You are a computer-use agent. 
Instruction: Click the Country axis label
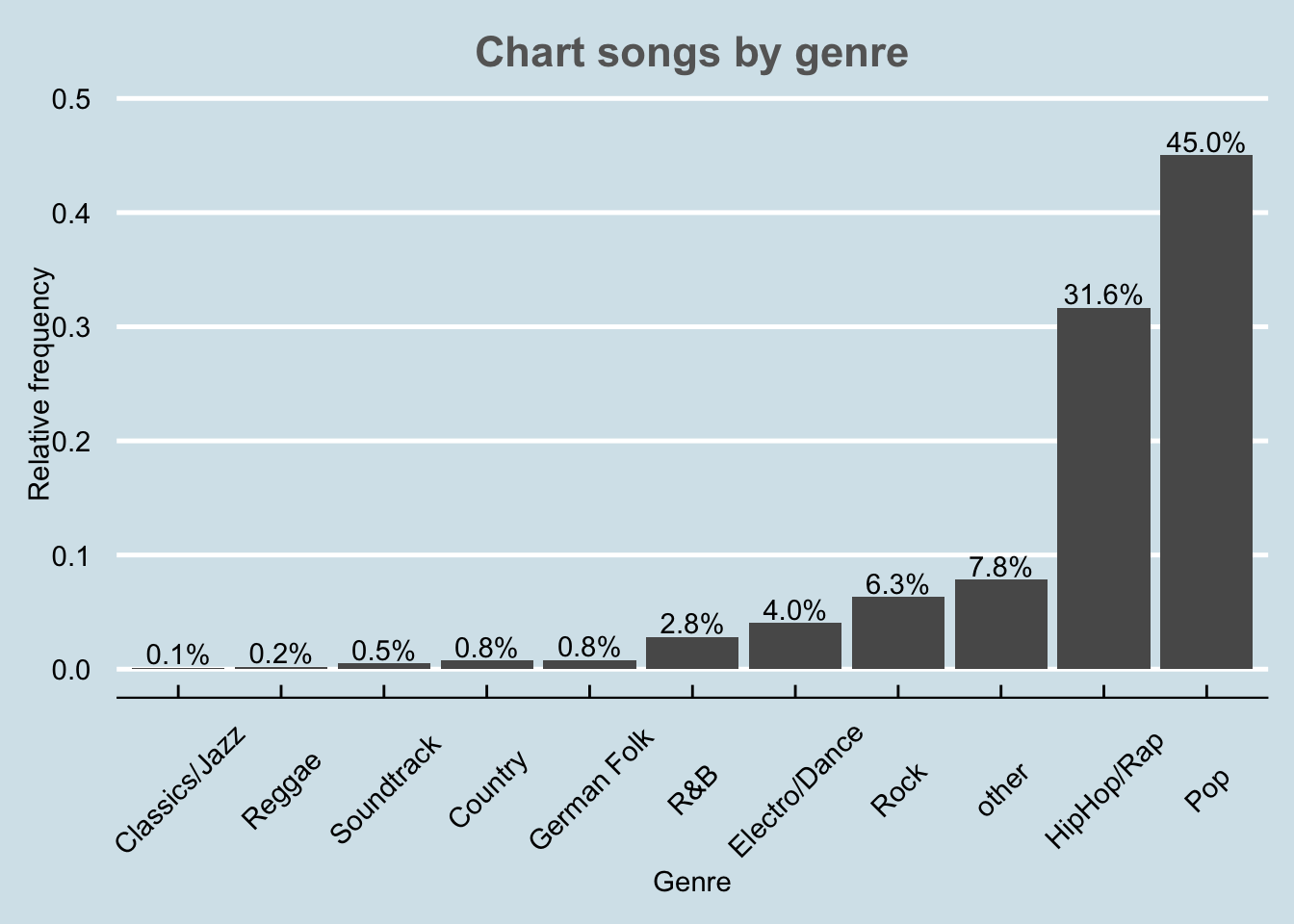tap(488, 789)
